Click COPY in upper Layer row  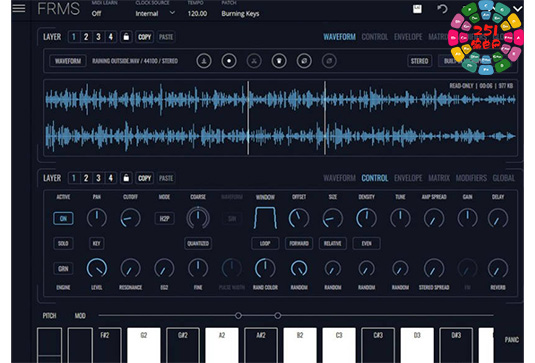[144, 37]
